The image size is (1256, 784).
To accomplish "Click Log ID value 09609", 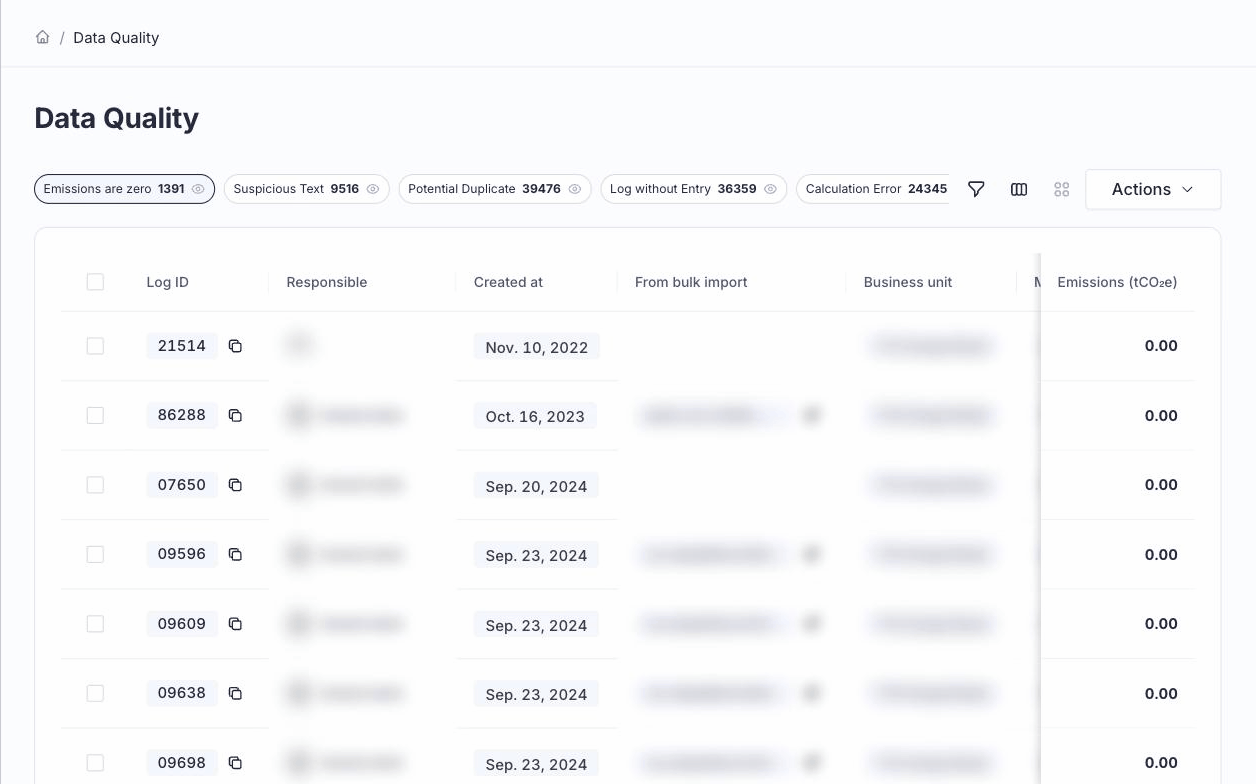I will click(x=182, y=624).
